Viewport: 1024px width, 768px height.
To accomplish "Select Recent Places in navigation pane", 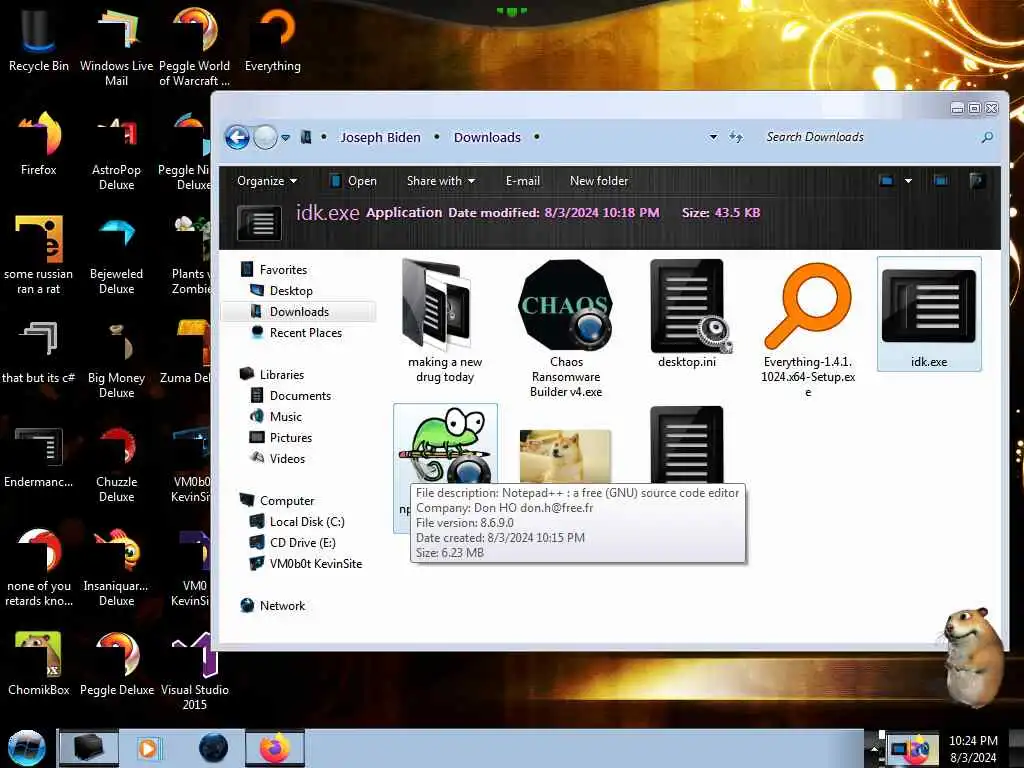I will click(297, 332).
